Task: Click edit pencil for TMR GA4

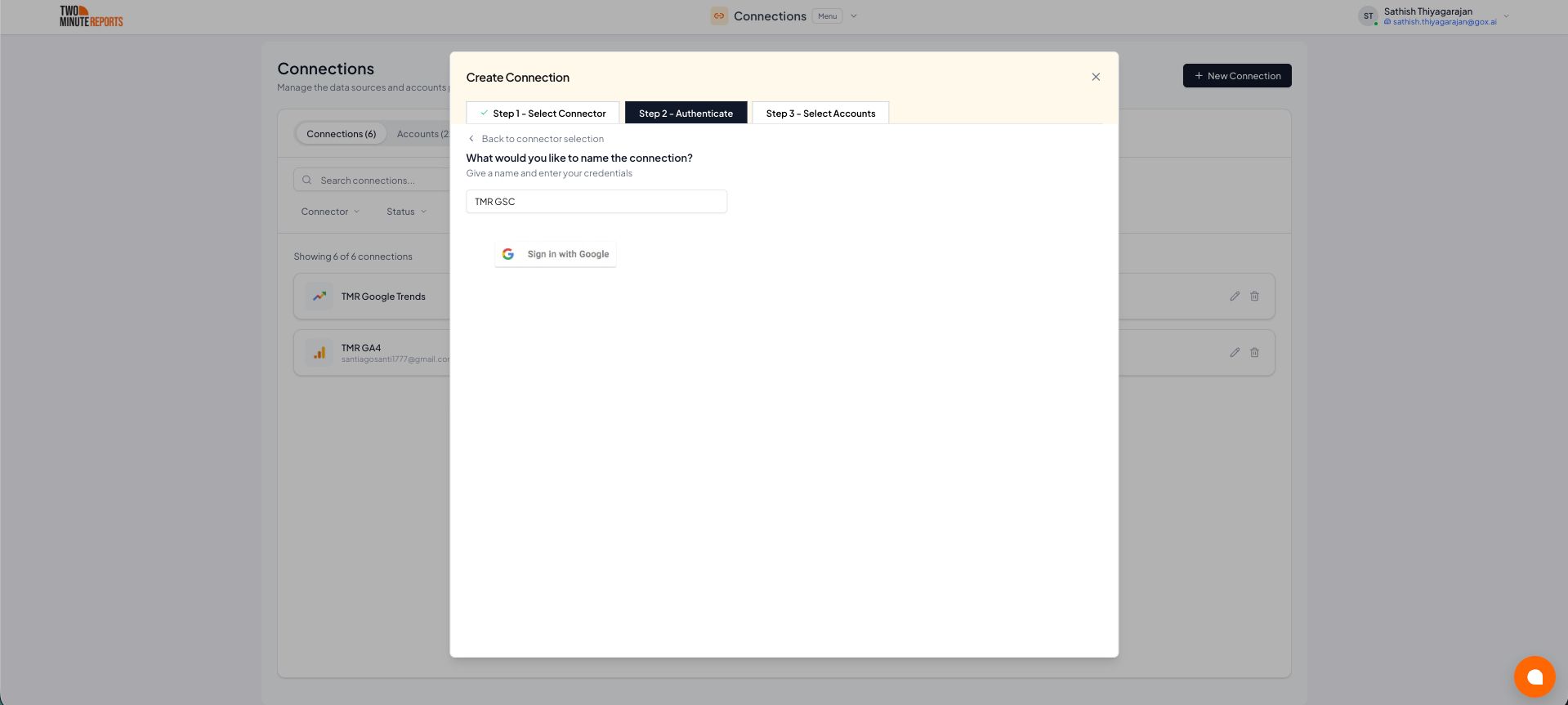Action: (1235, 353)
